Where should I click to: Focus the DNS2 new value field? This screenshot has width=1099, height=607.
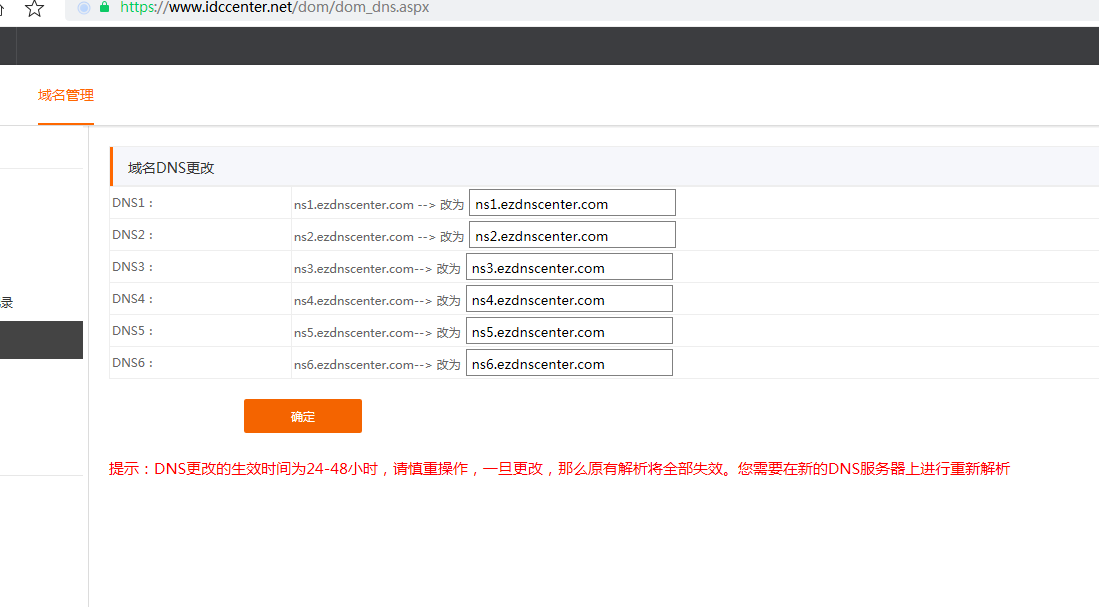point(572,235)
